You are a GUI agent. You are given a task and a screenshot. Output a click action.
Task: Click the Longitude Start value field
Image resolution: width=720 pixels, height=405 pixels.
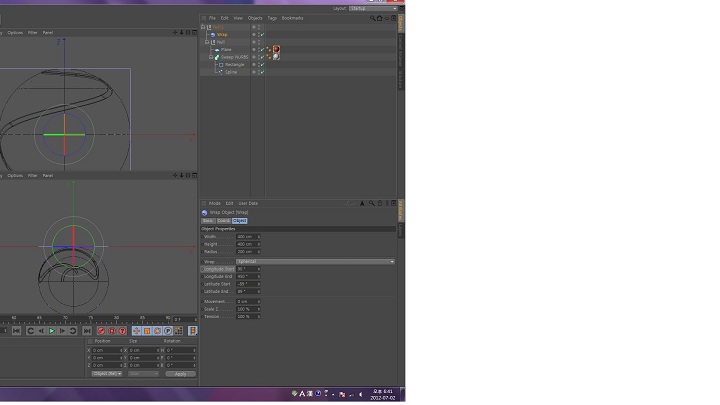[x=246, y=269]
